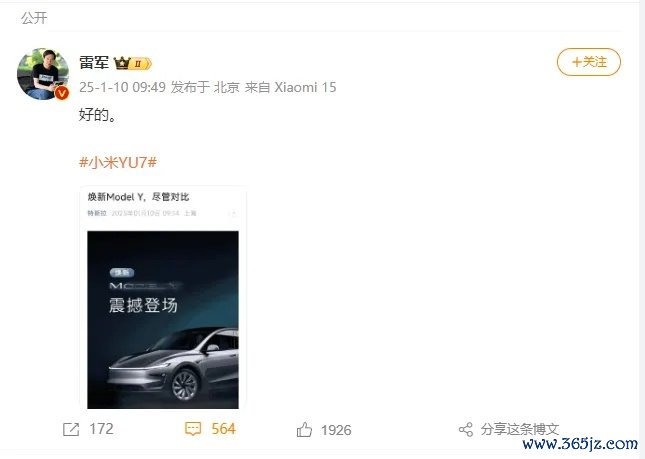
Task: Click the share nodes icon
Action: [466, 430]
